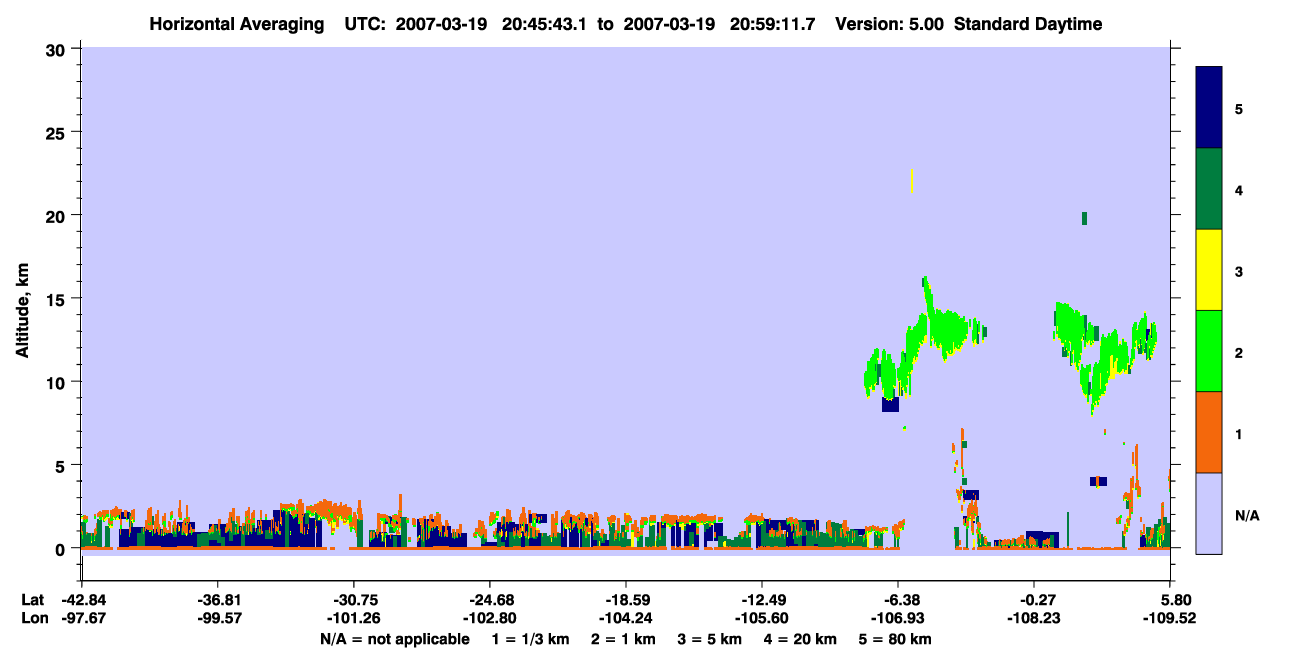Screen dimensions: 1300x667
Task: Click the small yellow streak above 20 km
Action: click(912, 181)
